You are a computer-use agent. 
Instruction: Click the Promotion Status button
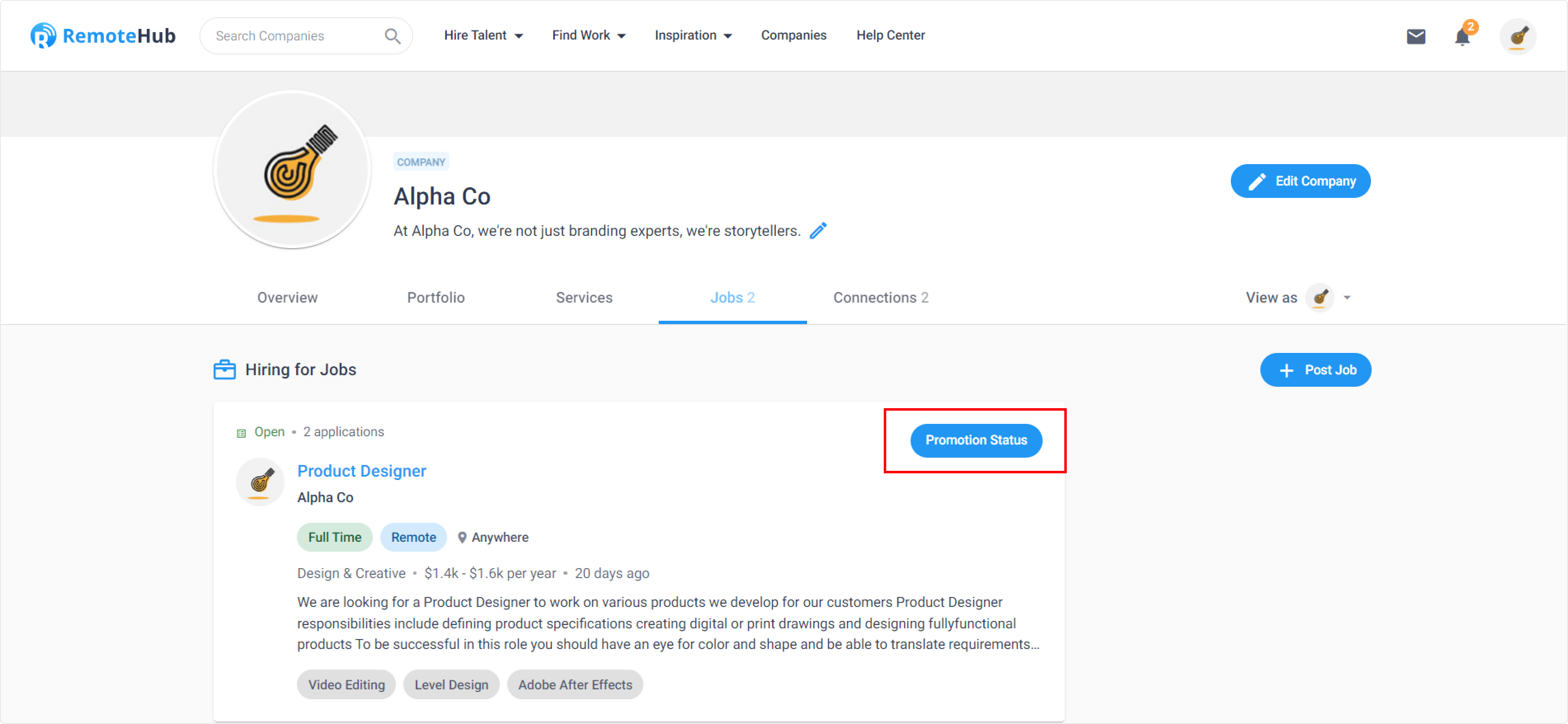tap(976, 440)
